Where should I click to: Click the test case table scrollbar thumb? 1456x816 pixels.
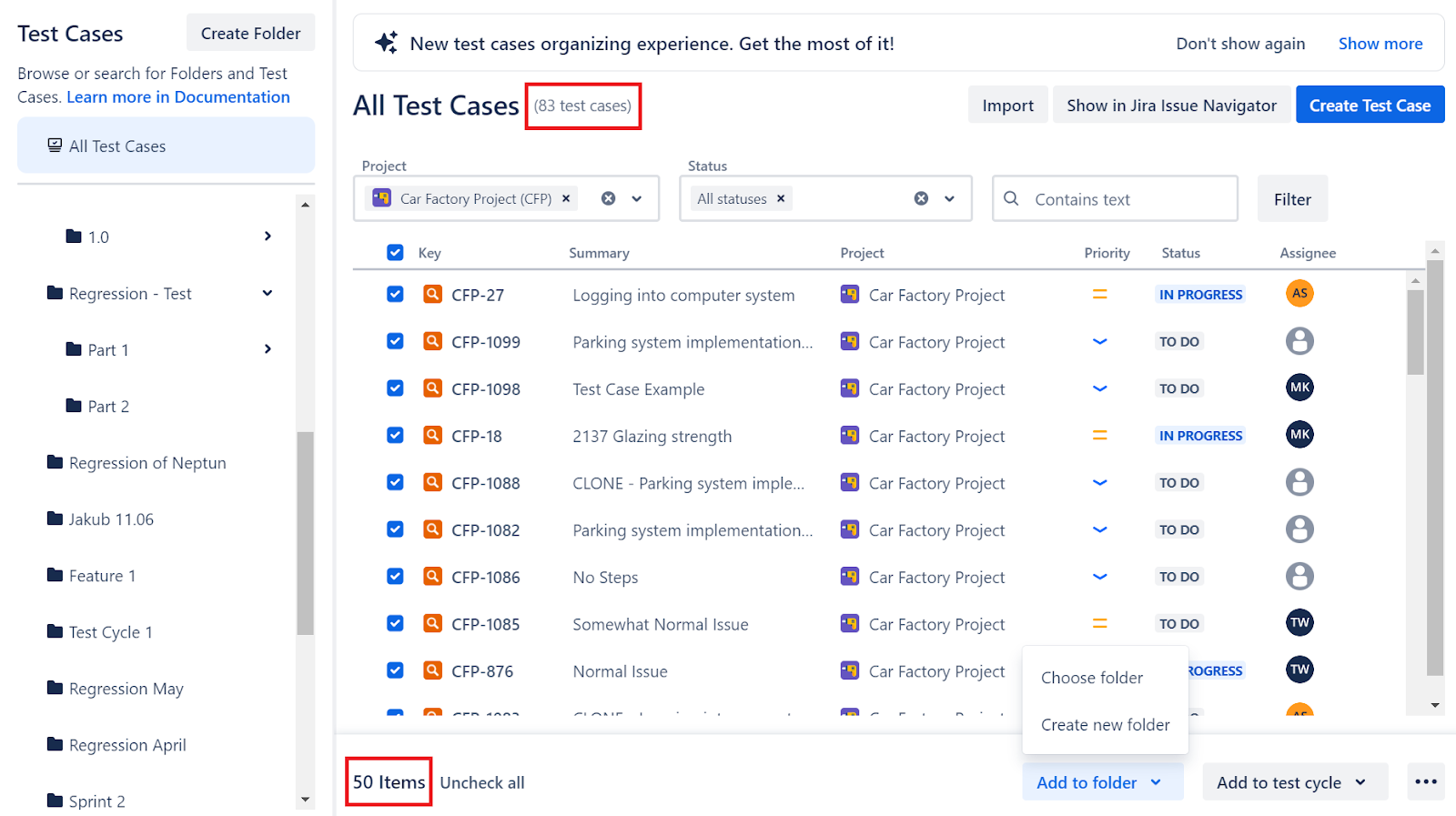[1415, 332]
